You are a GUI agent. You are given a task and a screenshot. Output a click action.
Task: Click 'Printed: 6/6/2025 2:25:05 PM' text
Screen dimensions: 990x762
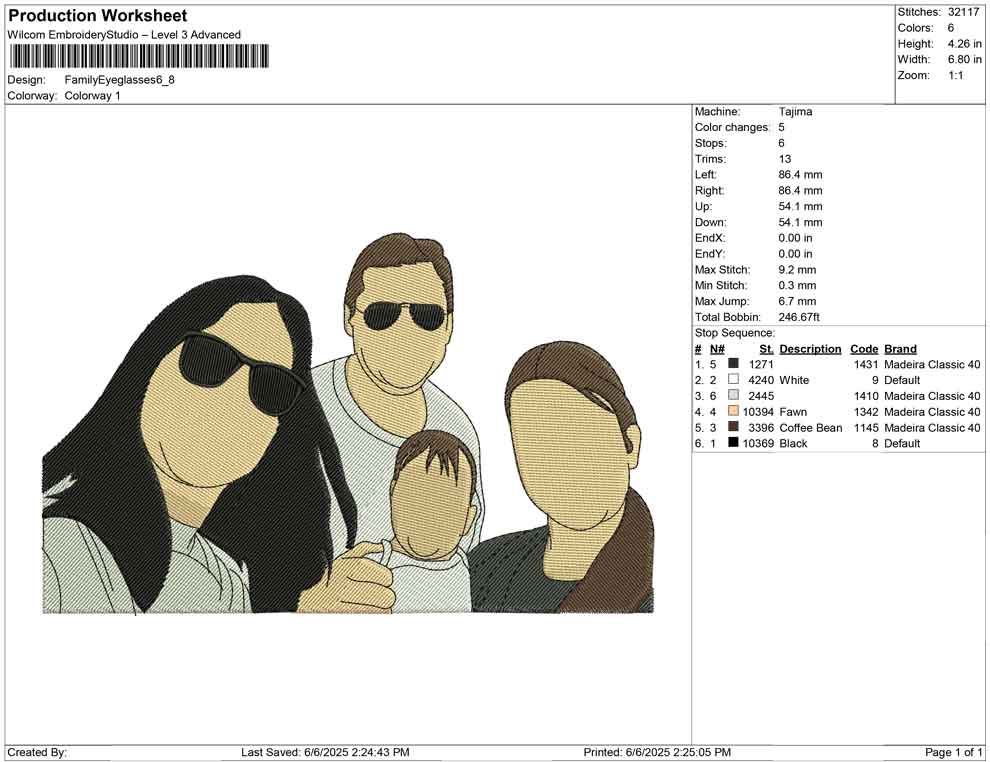coord(657,752)
